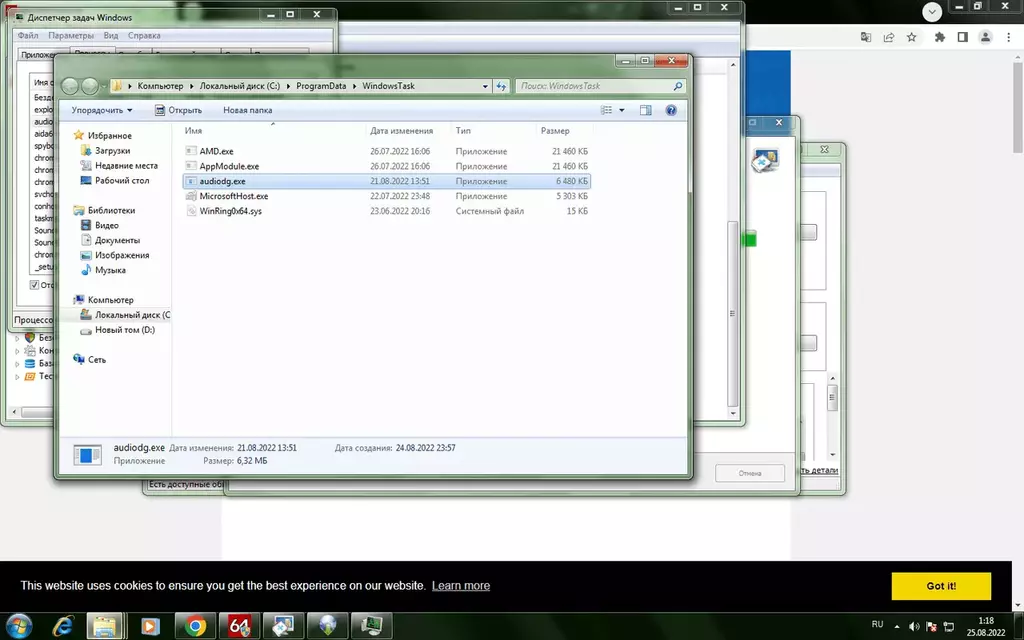Toggle Chrome side panel icon

pos(962,37)
